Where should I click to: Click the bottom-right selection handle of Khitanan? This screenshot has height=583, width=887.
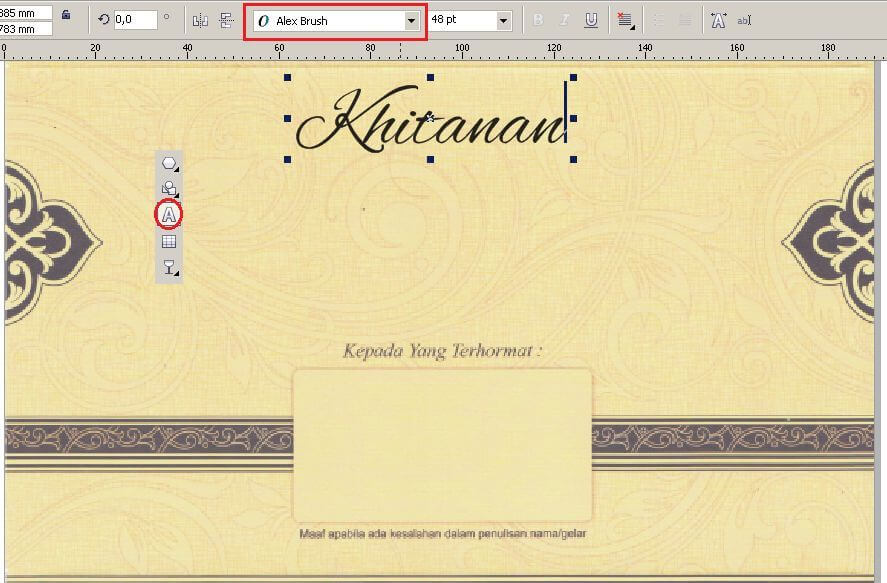coord(574,159)
